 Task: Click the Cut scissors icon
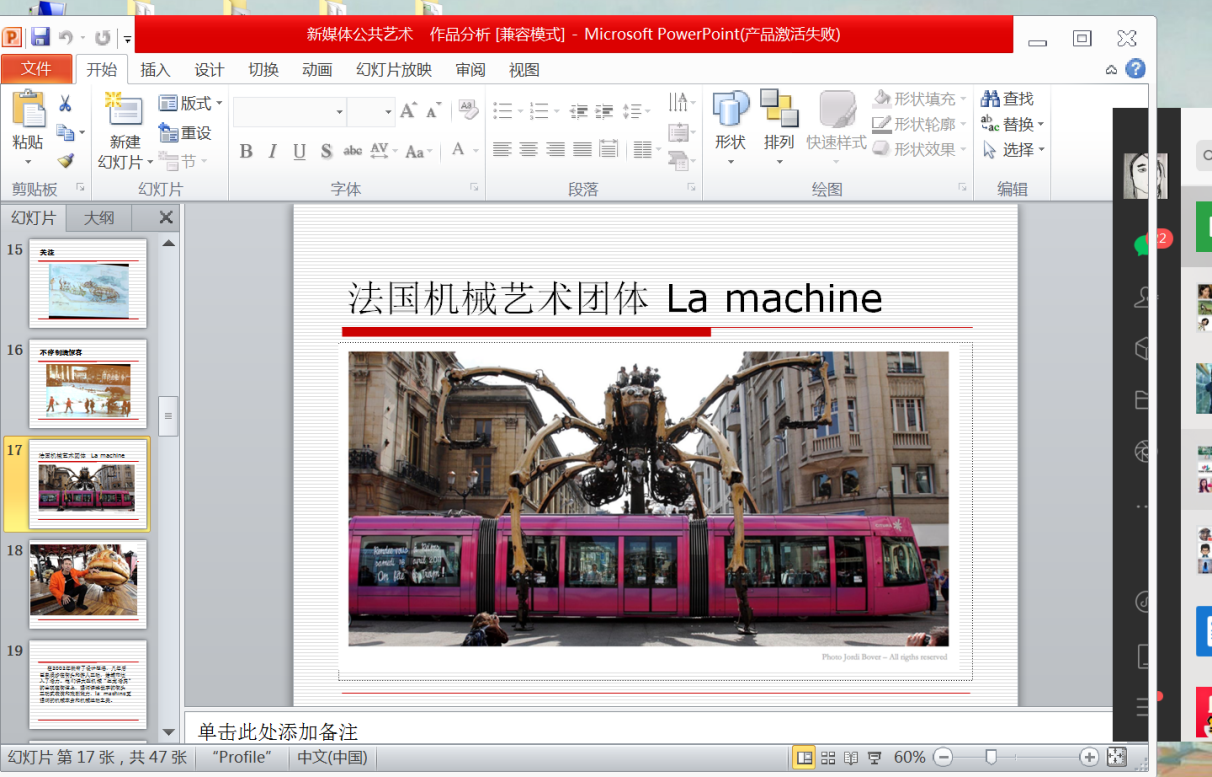[65, 103]
